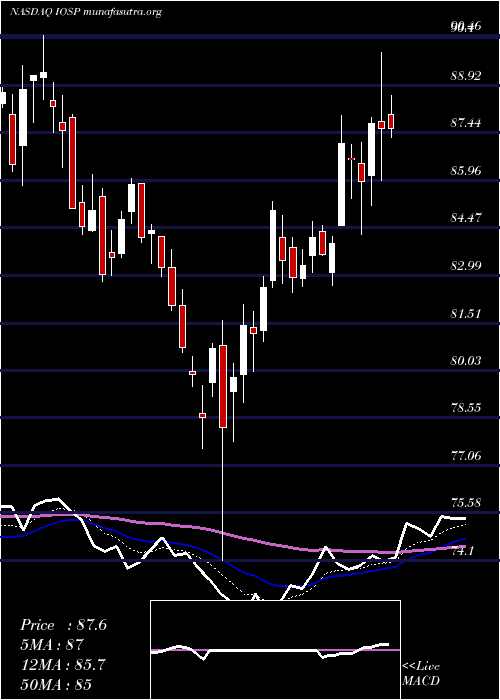Click inside the Live MACD chart panel
Image resolution: width=500 pixels, height=700 pixels.
(275, 650)
